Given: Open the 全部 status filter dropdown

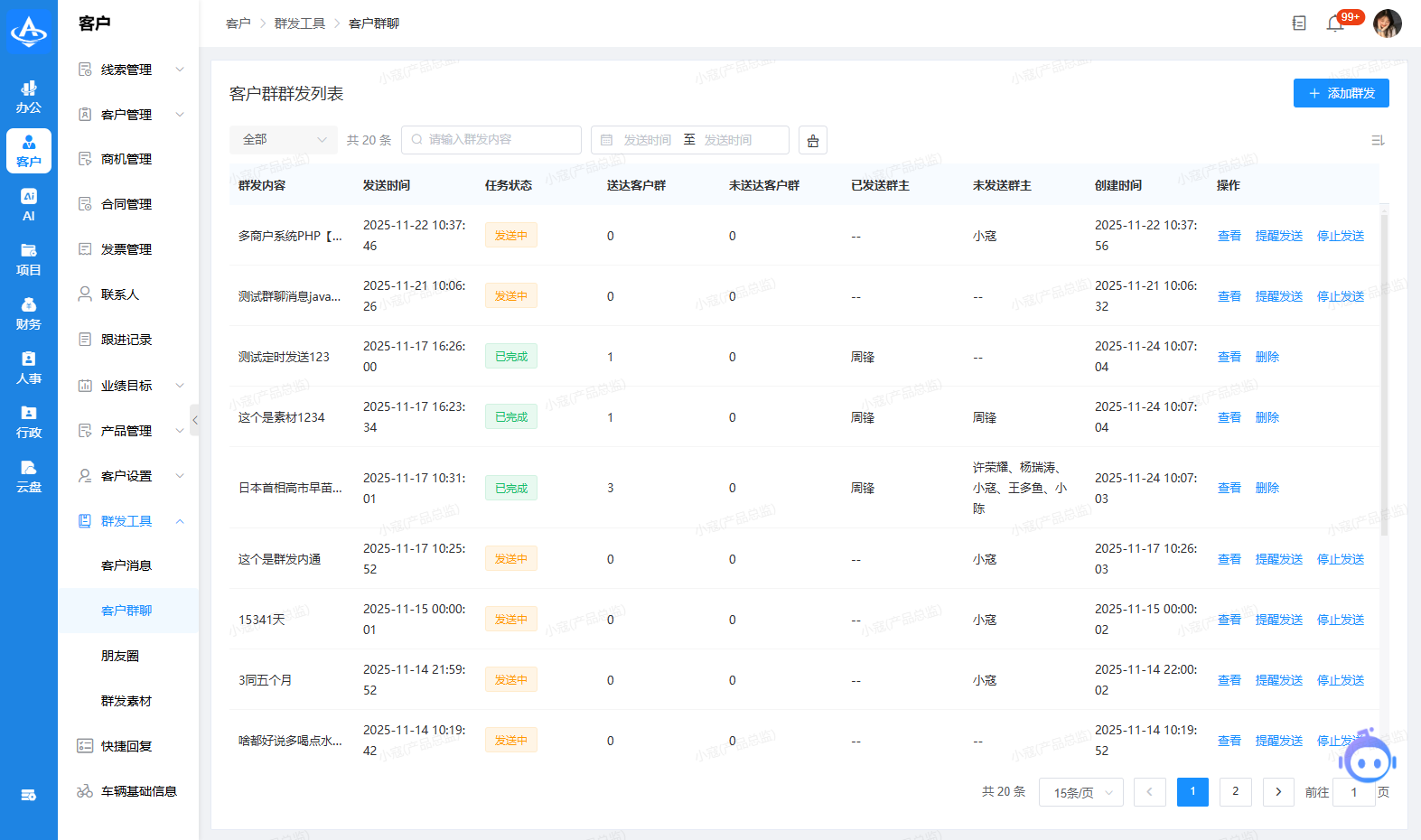Looking at the screenshot, I should pos(283,140).
